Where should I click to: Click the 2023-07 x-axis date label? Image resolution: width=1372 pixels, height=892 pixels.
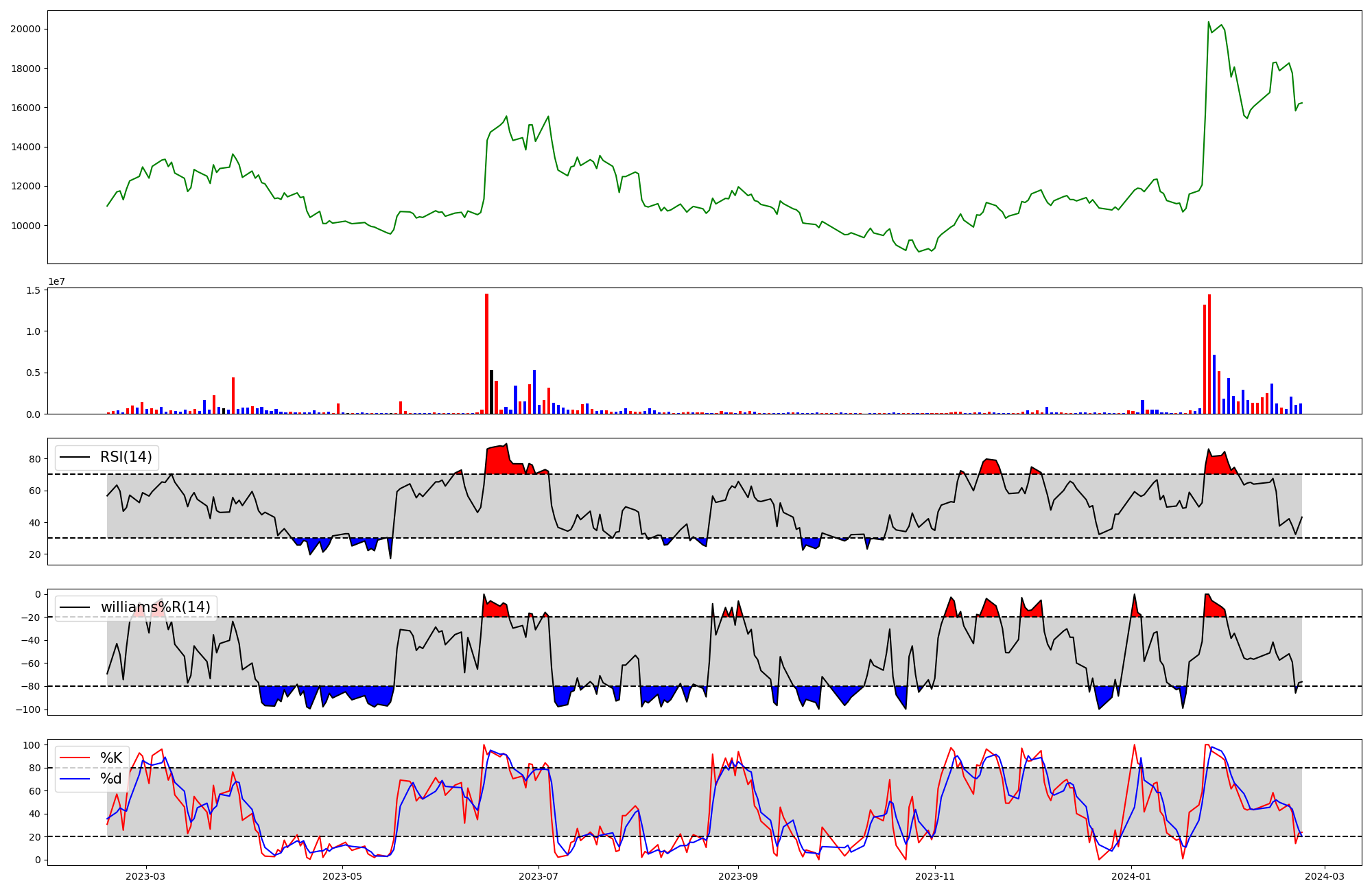[539, 876]
